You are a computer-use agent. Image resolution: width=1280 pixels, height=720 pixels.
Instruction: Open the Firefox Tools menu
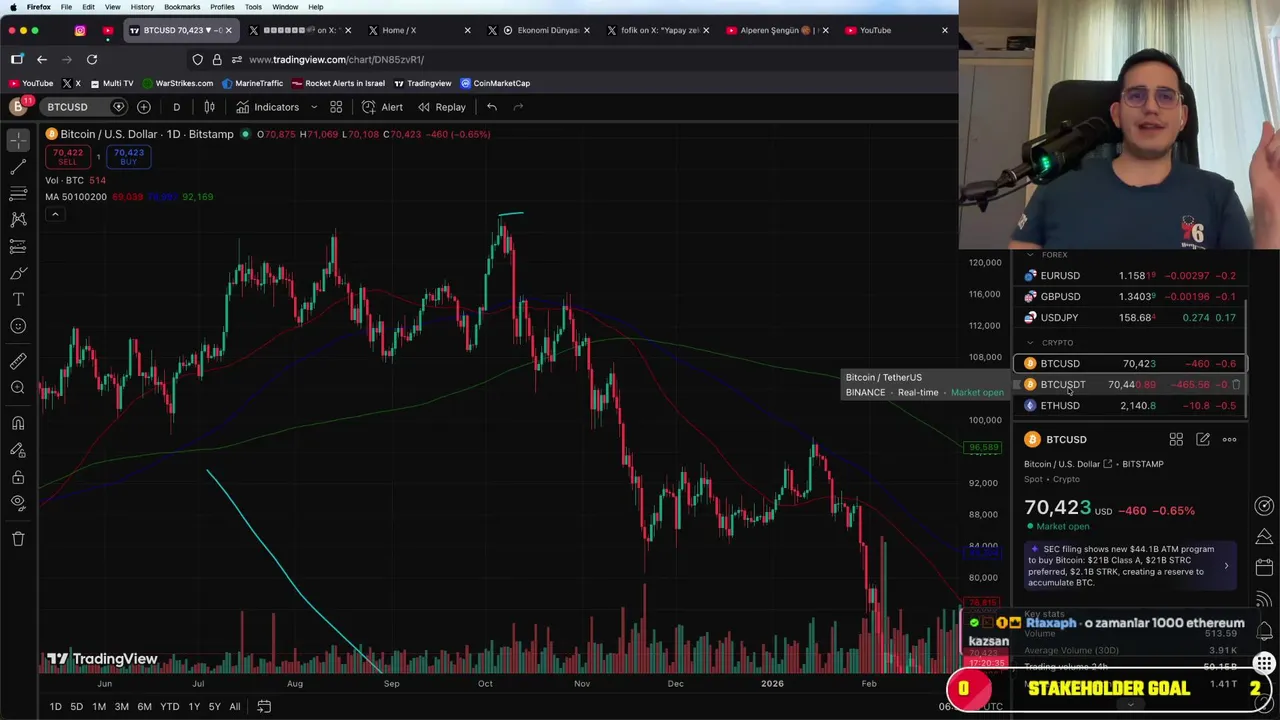(253, 7)
